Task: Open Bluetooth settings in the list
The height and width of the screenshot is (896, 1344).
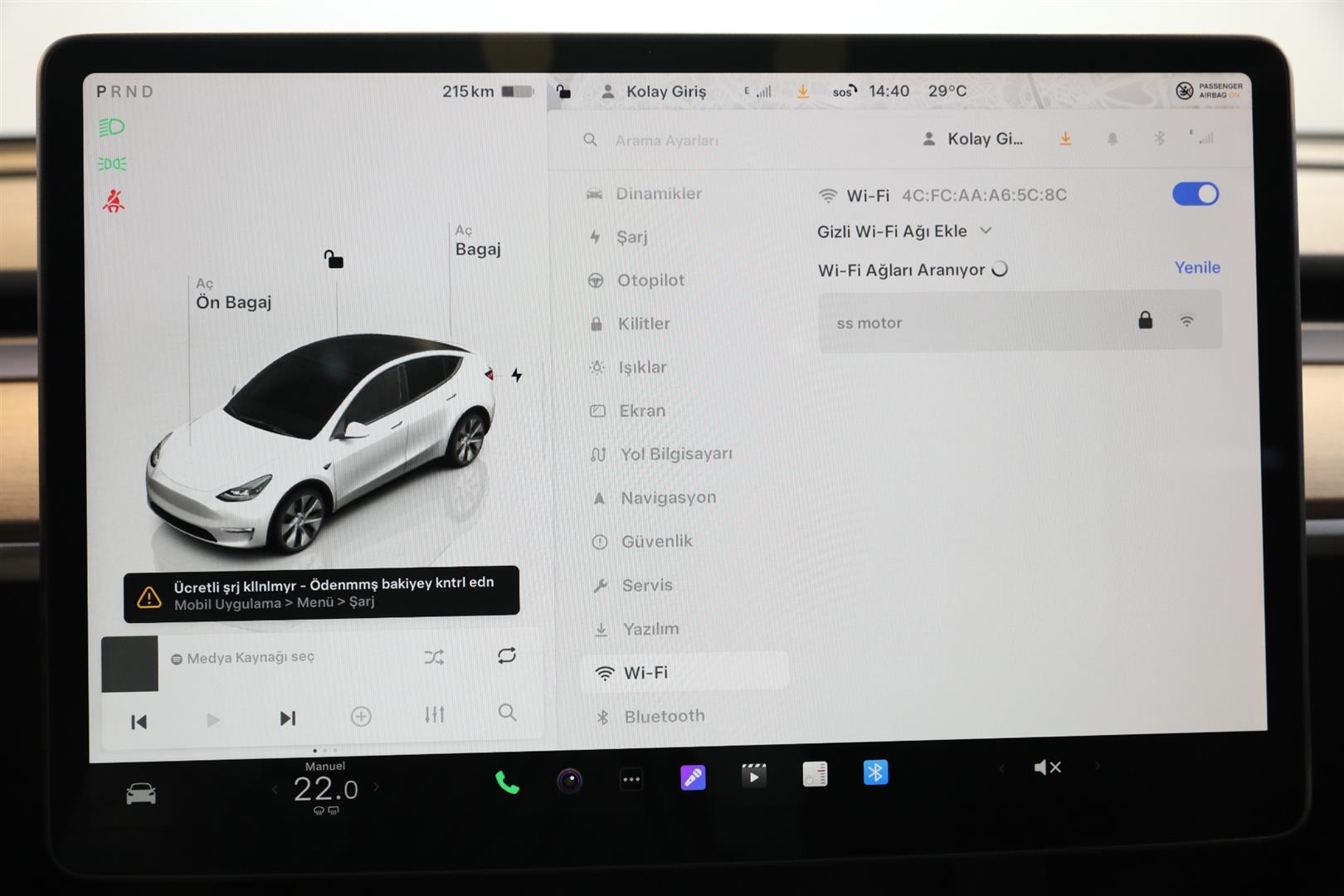Action: pos(650,716)
